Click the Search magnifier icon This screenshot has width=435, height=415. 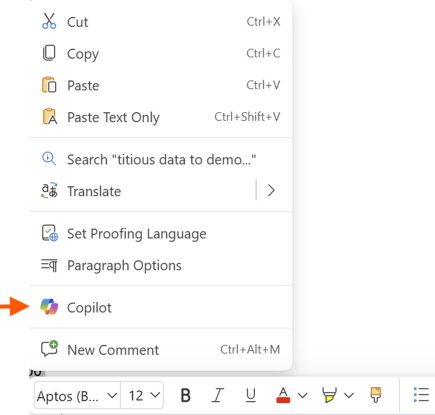pos(49,159)
